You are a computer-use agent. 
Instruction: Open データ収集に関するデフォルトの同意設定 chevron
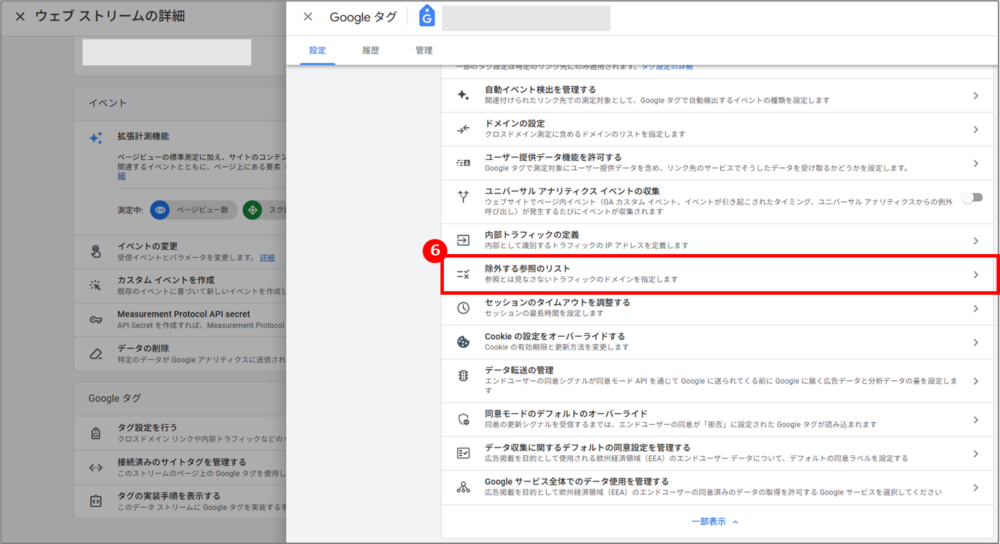tap(976, 453)
